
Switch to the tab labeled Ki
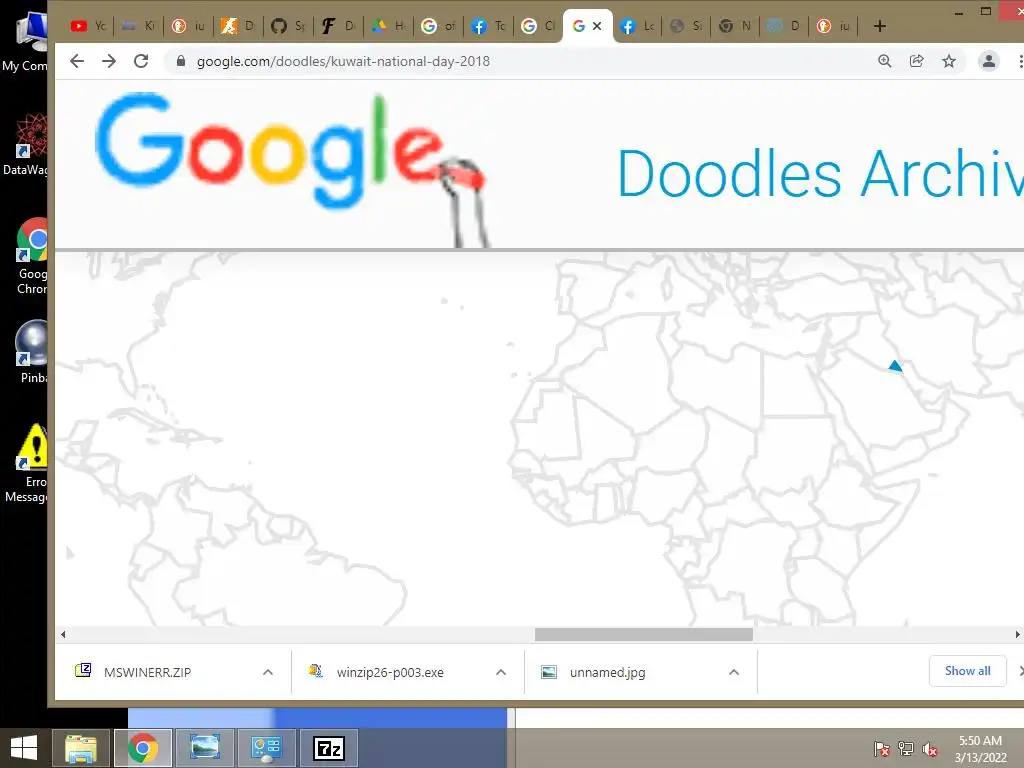point(138,26)
